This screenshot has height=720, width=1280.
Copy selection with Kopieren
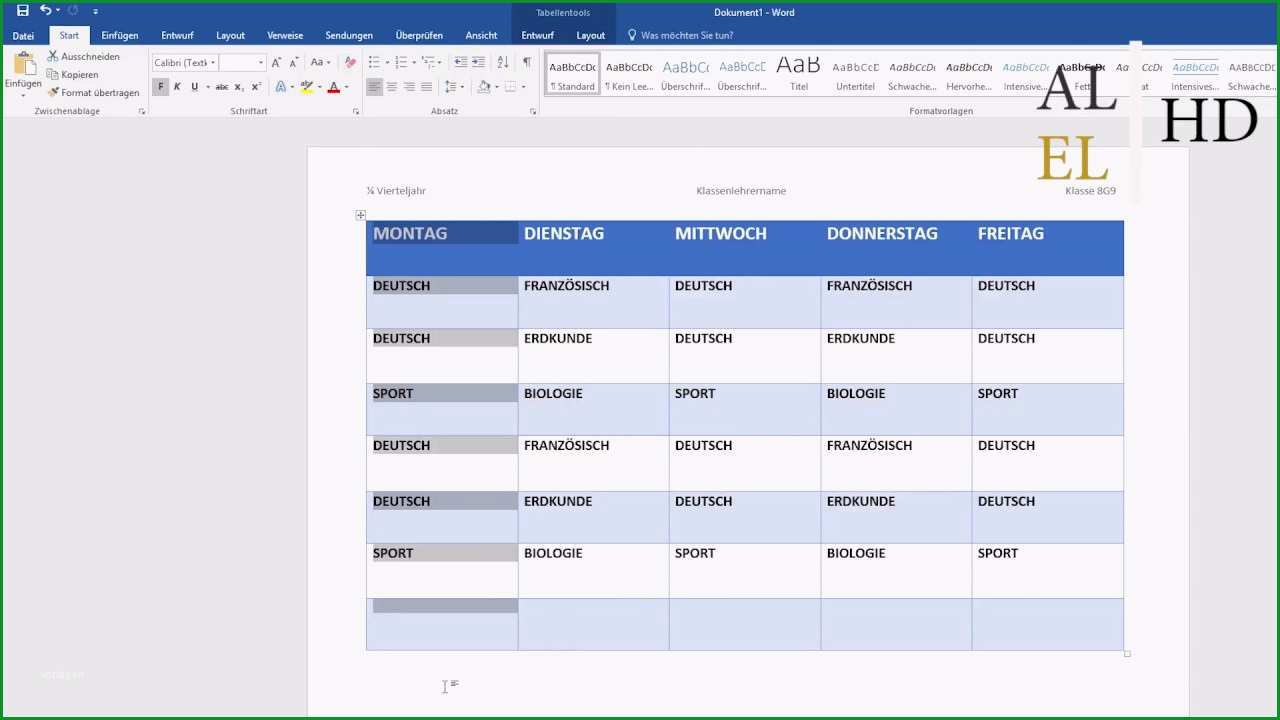[73, 74]
